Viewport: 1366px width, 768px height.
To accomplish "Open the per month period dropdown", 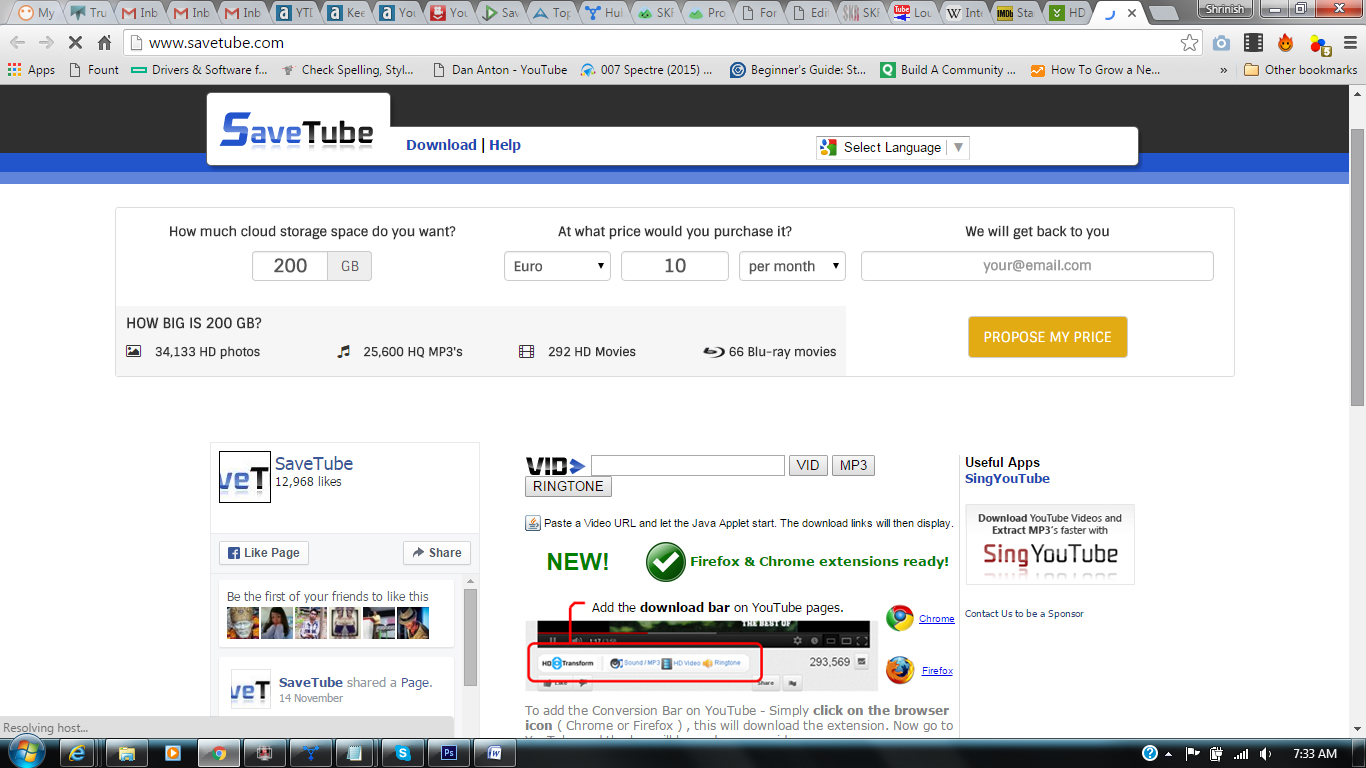I will tap(792, 266).
